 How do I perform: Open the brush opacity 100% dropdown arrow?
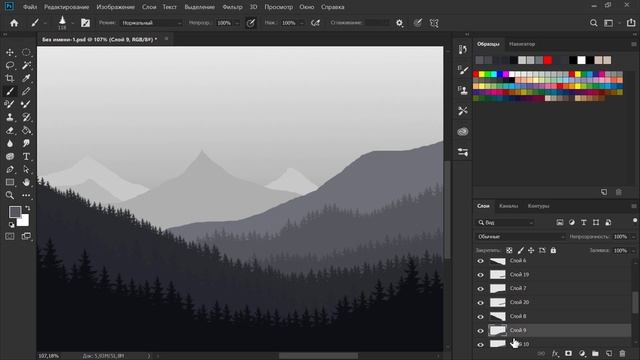click(237, 23)
